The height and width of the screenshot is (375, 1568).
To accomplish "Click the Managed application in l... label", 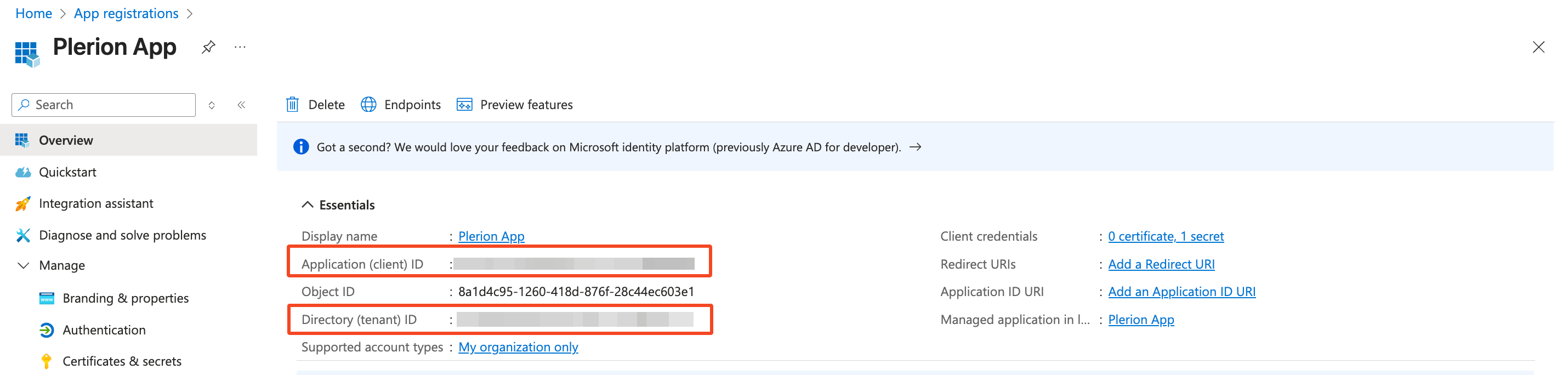I will [1015, 320].
